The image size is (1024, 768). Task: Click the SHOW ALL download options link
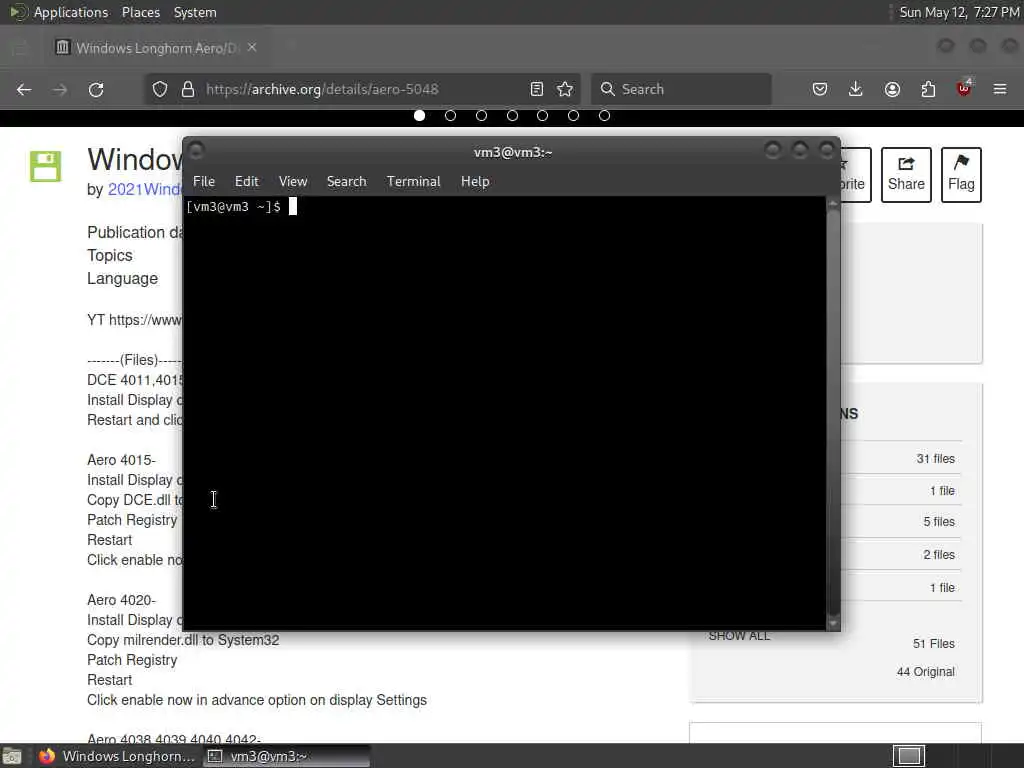pos(739,636)
